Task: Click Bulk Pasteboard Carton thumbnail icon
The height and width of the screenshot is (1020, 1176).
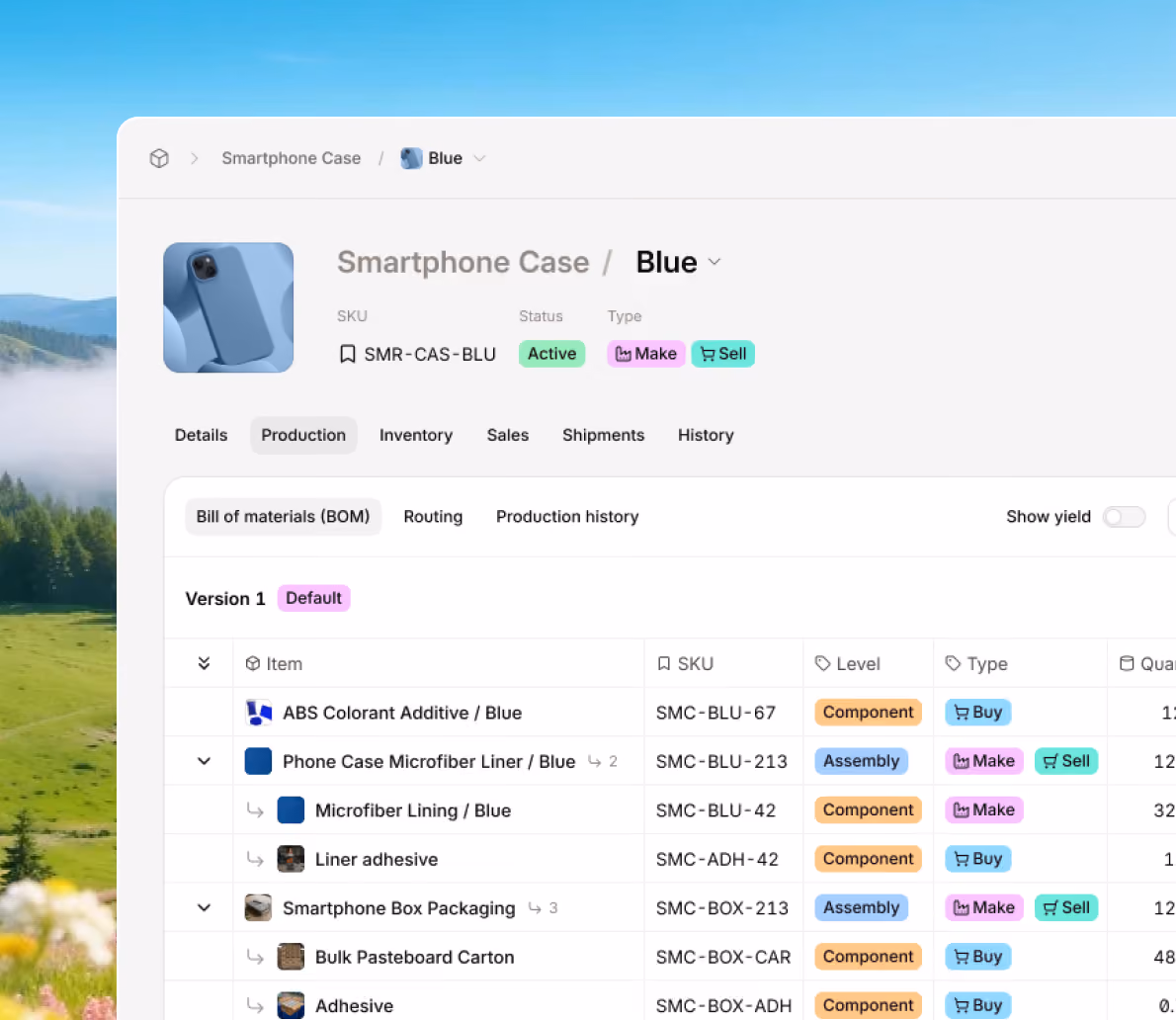Action: coord(291,957)
